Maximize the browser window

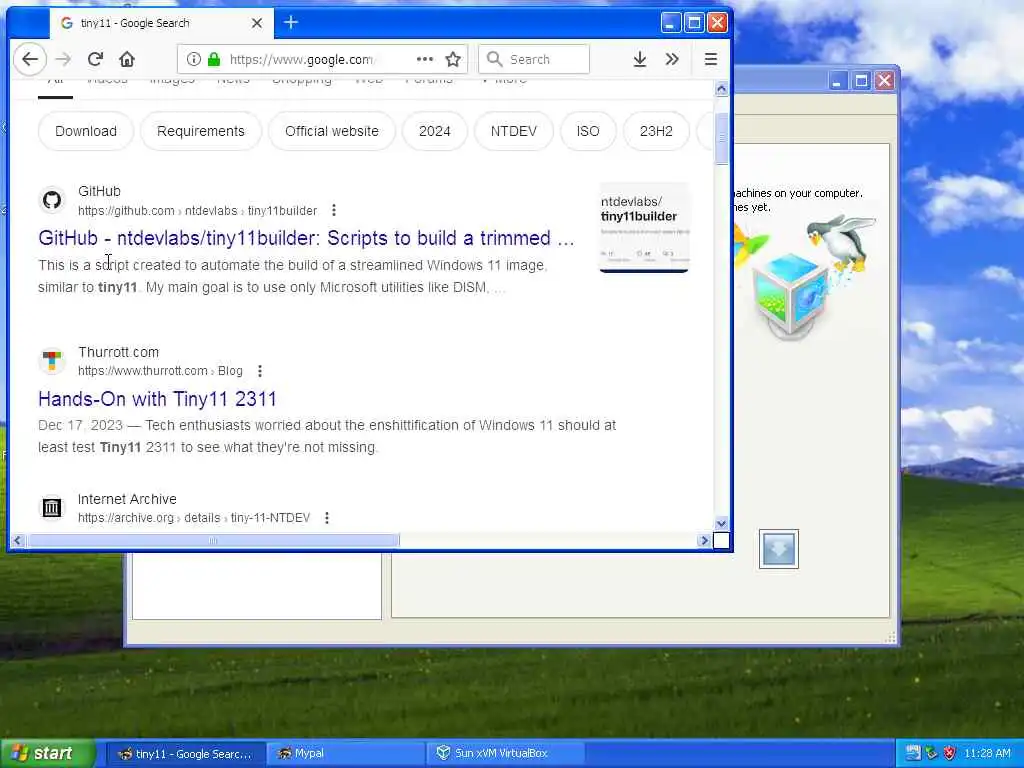tap(694, 23)
